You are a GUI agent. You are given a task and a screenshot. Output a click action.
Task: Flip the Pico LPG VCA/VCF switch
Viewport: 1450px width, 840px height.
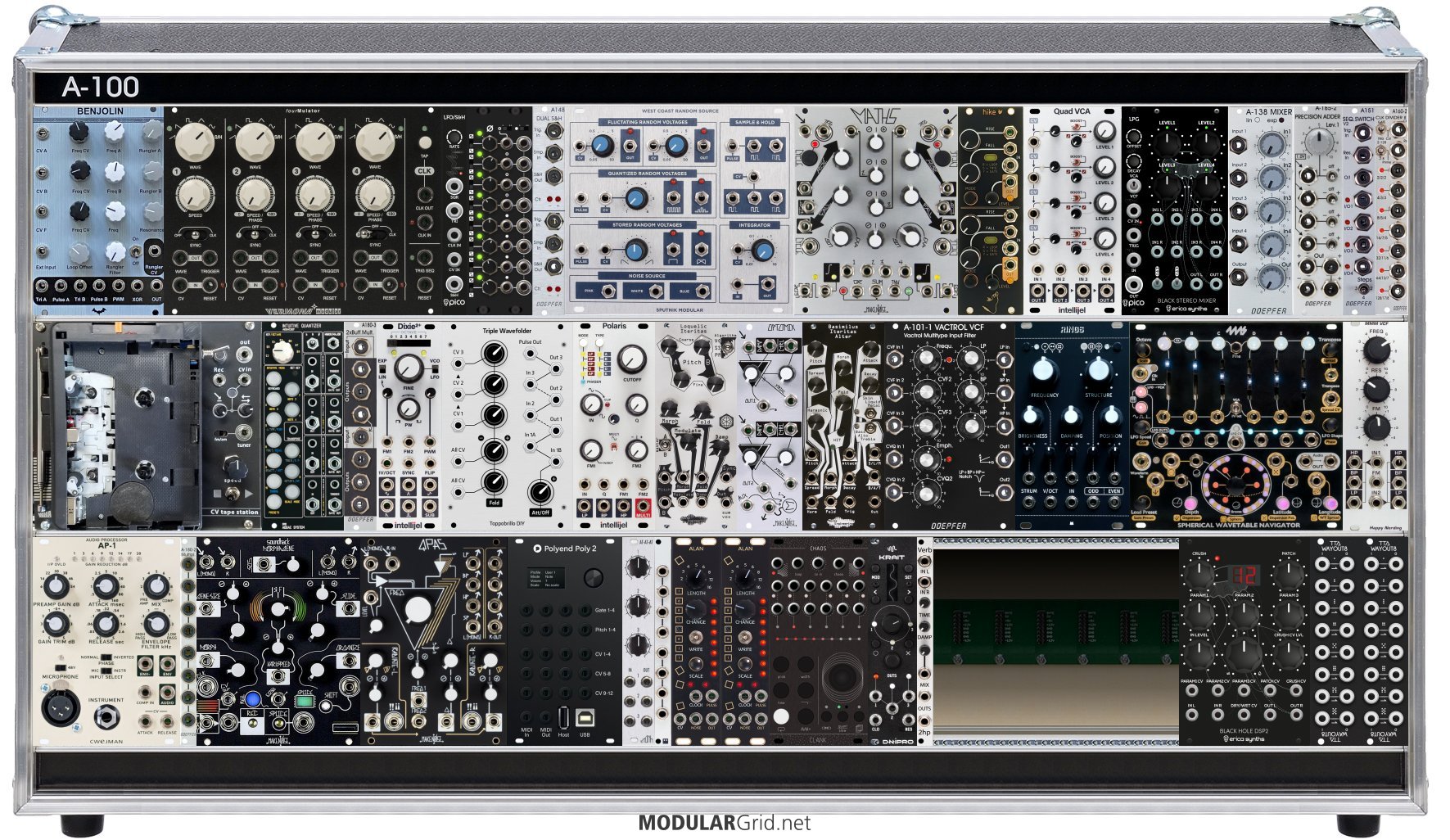click(x=1134, y=186)
